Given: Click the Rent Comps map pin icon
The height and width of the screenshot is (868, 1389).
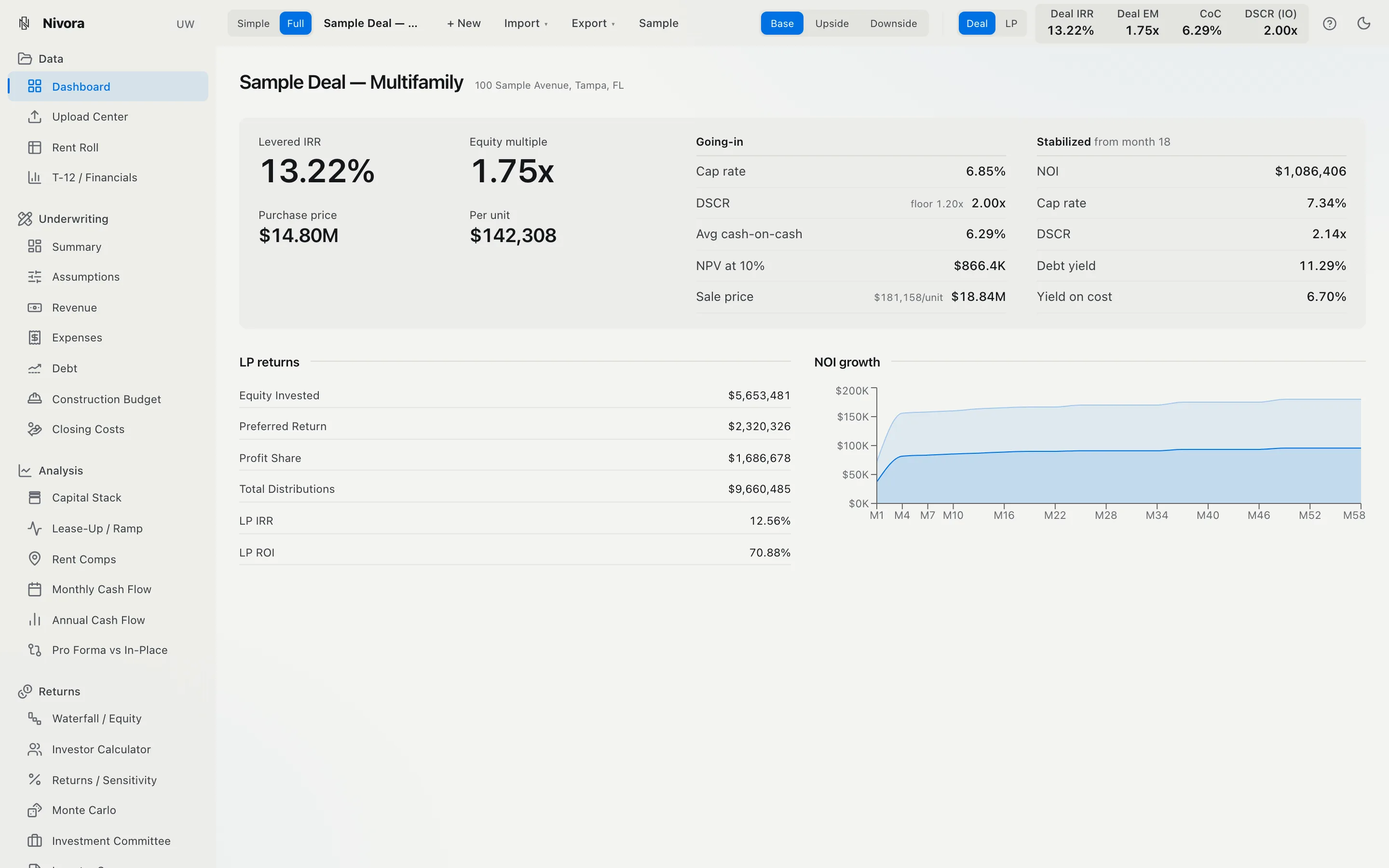Looking at the screenshot, I should [34, 559].
